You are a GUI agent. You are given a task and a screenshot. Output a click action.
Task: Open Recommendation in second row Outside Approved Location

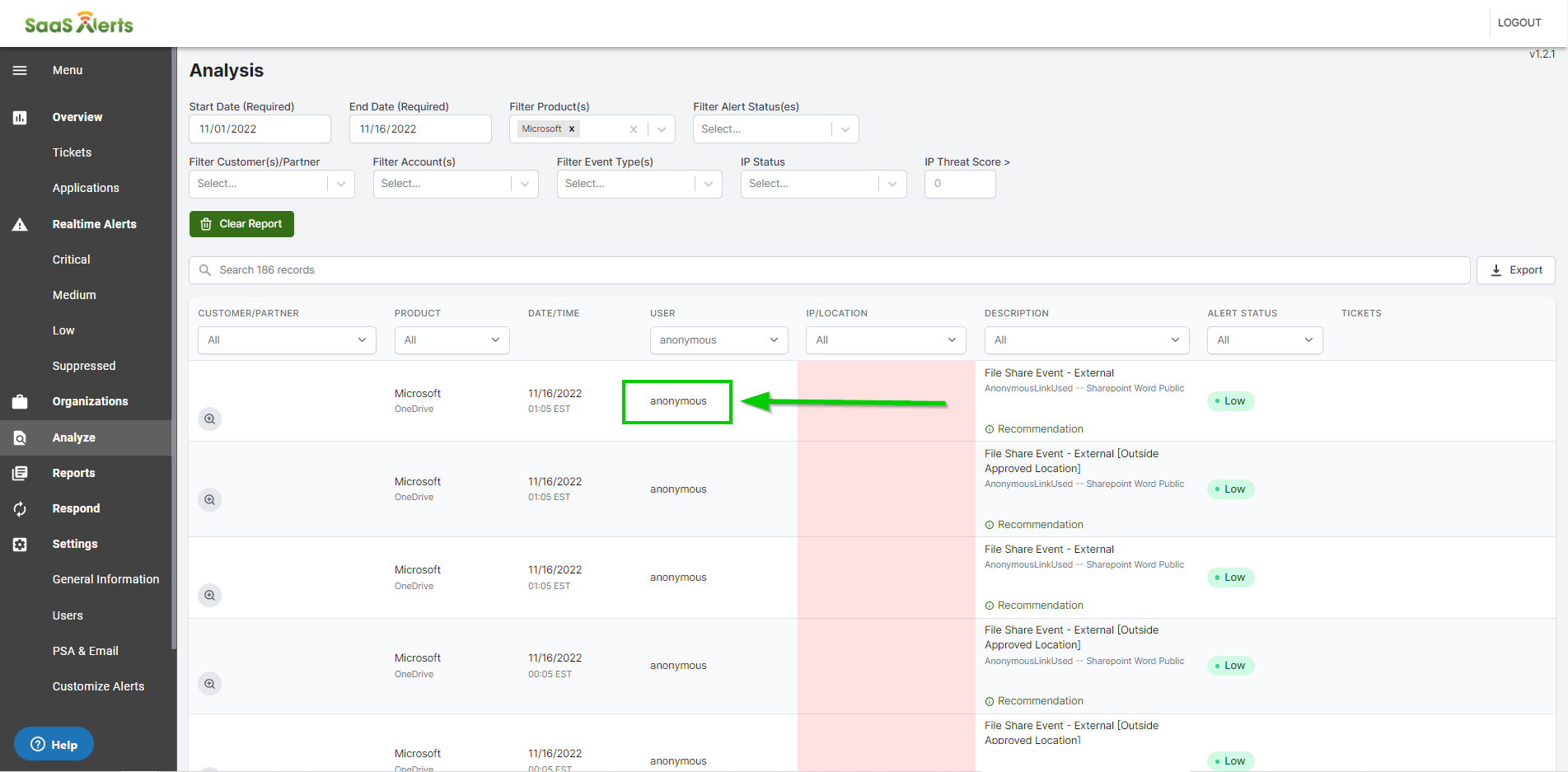[x=1034, y=525]
